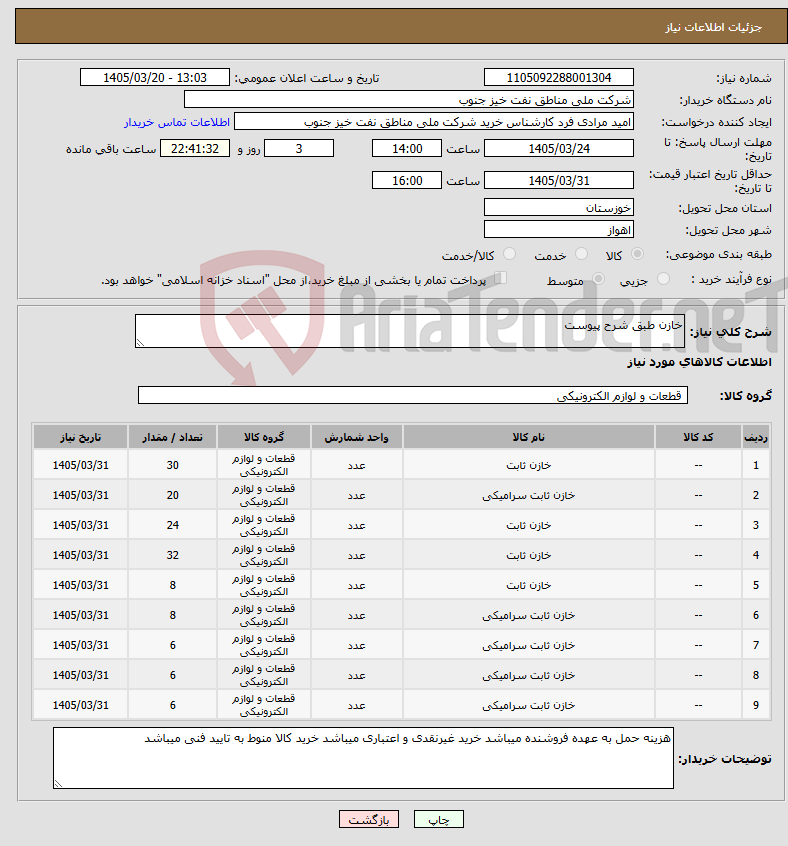Click item name خازن ثابت in row 5

tap(529, 585)
